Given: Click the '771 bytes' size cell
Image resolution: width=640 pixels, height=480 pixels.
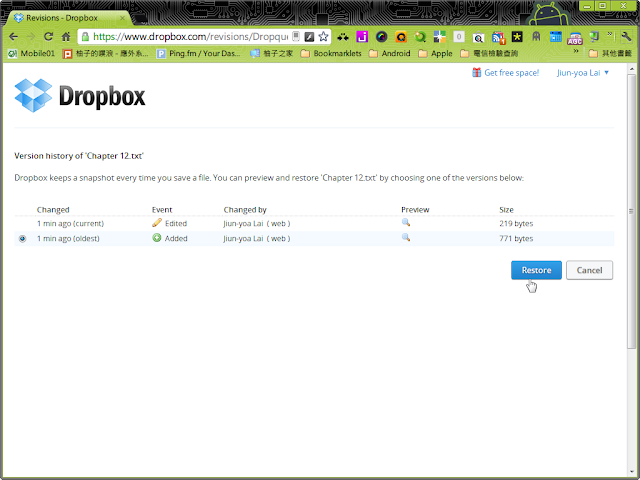Looking at the screenshot, I should point(516,238).
